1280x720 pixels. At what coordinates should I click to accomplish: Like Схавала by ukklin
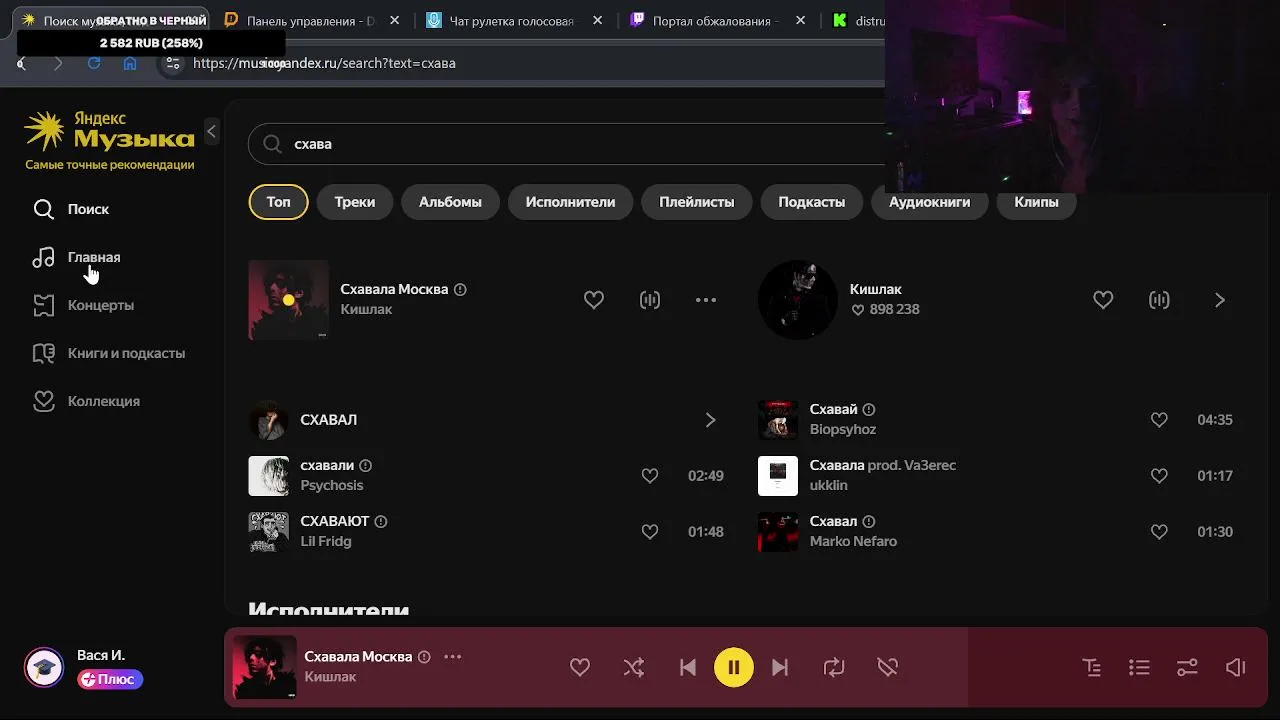[1159, 476]
